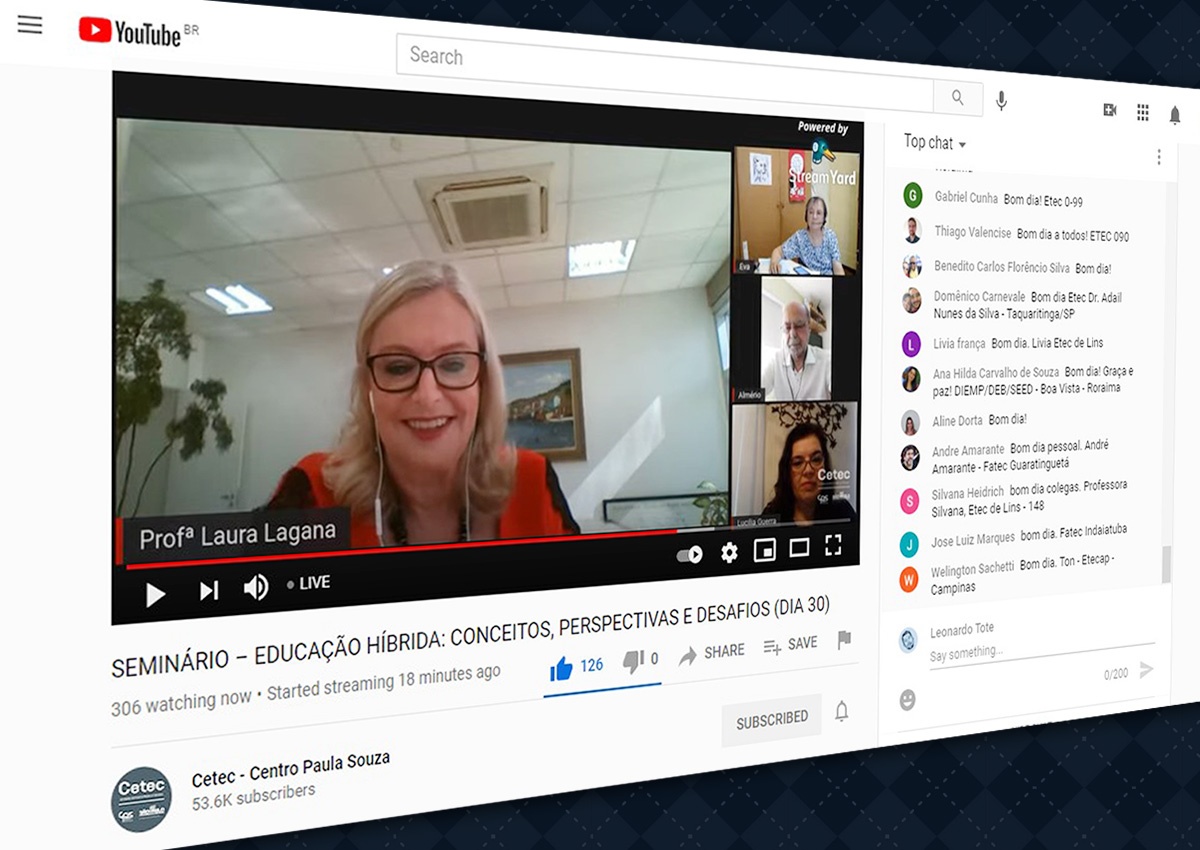Image resolution: width=1200 pixels, height=850 pixels.
Task: Open video settings gear
Action: (729, 552)
